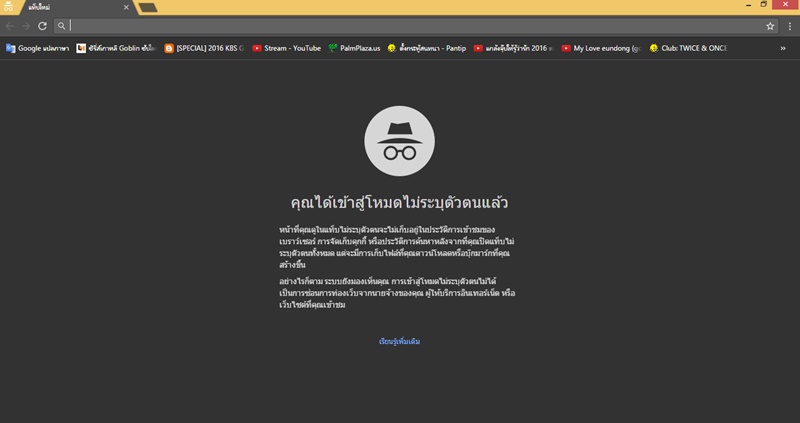Viewport: 800px width, 423px height.
Task: Open the Goblin series bookmark
Action: pos(116,48)
